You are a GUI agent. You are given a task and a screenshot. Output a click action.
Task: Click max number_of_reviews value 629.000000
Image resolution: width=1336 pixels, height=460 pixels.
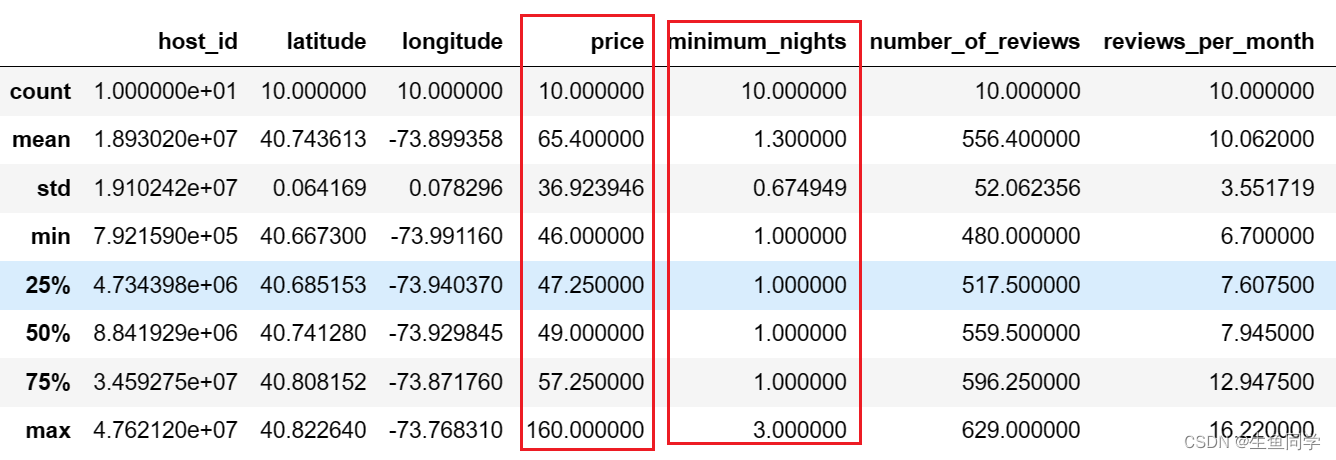[x=1021, y=430]
